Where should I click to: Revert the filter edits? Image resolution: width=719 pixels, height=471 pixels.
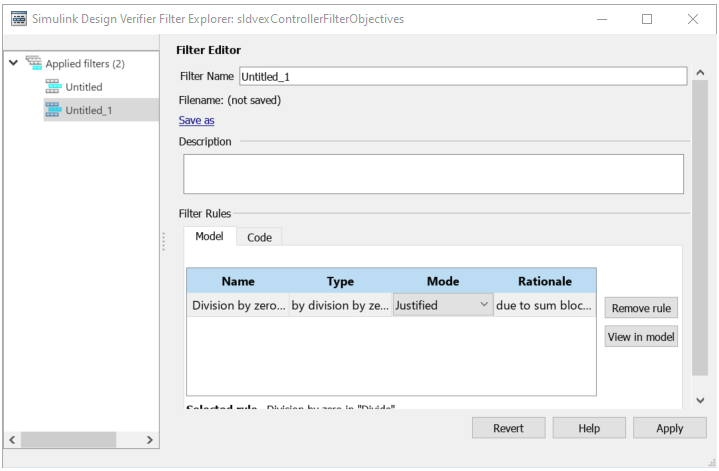point(508,428)
